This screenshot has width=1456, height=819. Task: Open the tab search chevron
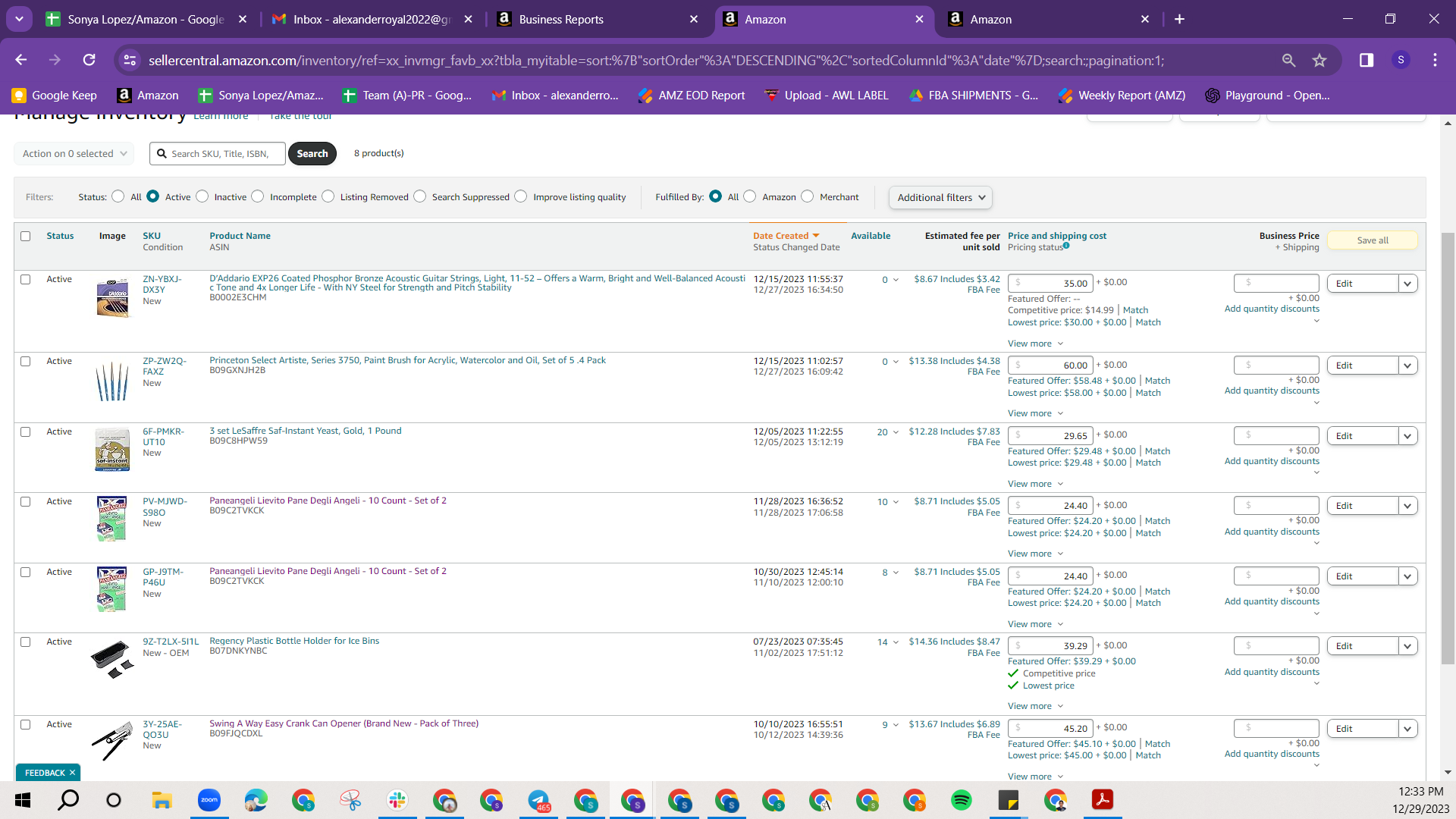pyautogui.click(x=19, y=19)
